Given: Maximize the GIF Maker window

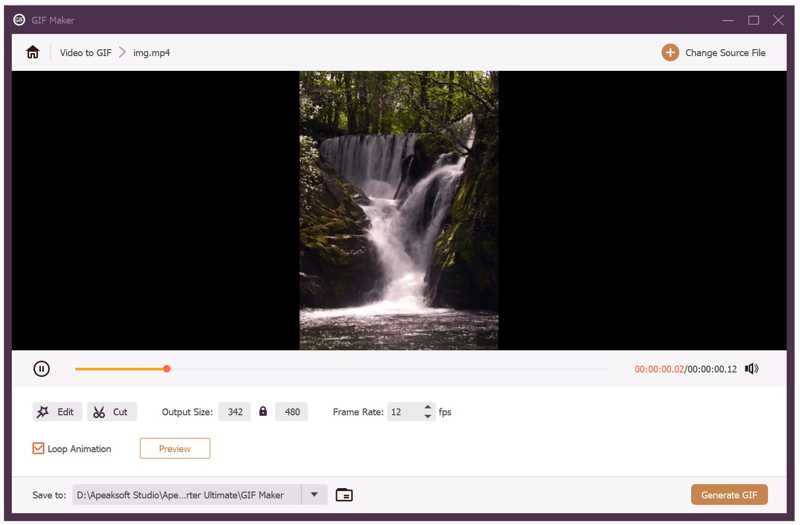Looking at the screenshot, I should coord(753,20).
